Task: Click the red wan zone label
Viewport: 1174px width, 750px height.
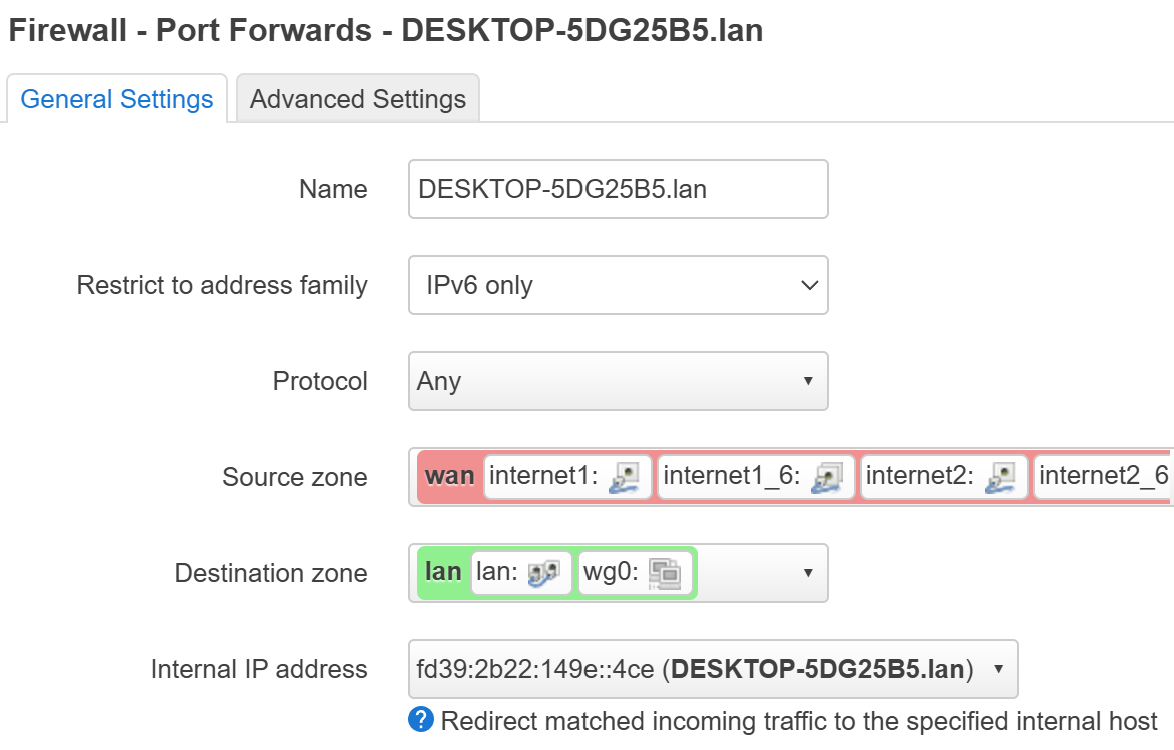Action: pos(450,477)
